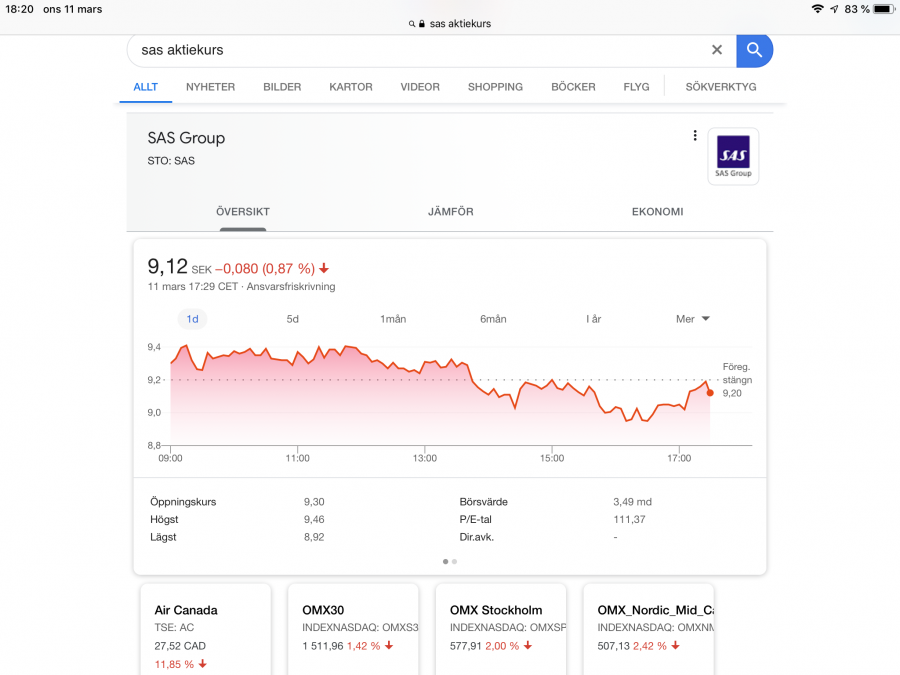Click in the search input field
The width and height of the screenshot is (900, 675).
pos(420,50)
